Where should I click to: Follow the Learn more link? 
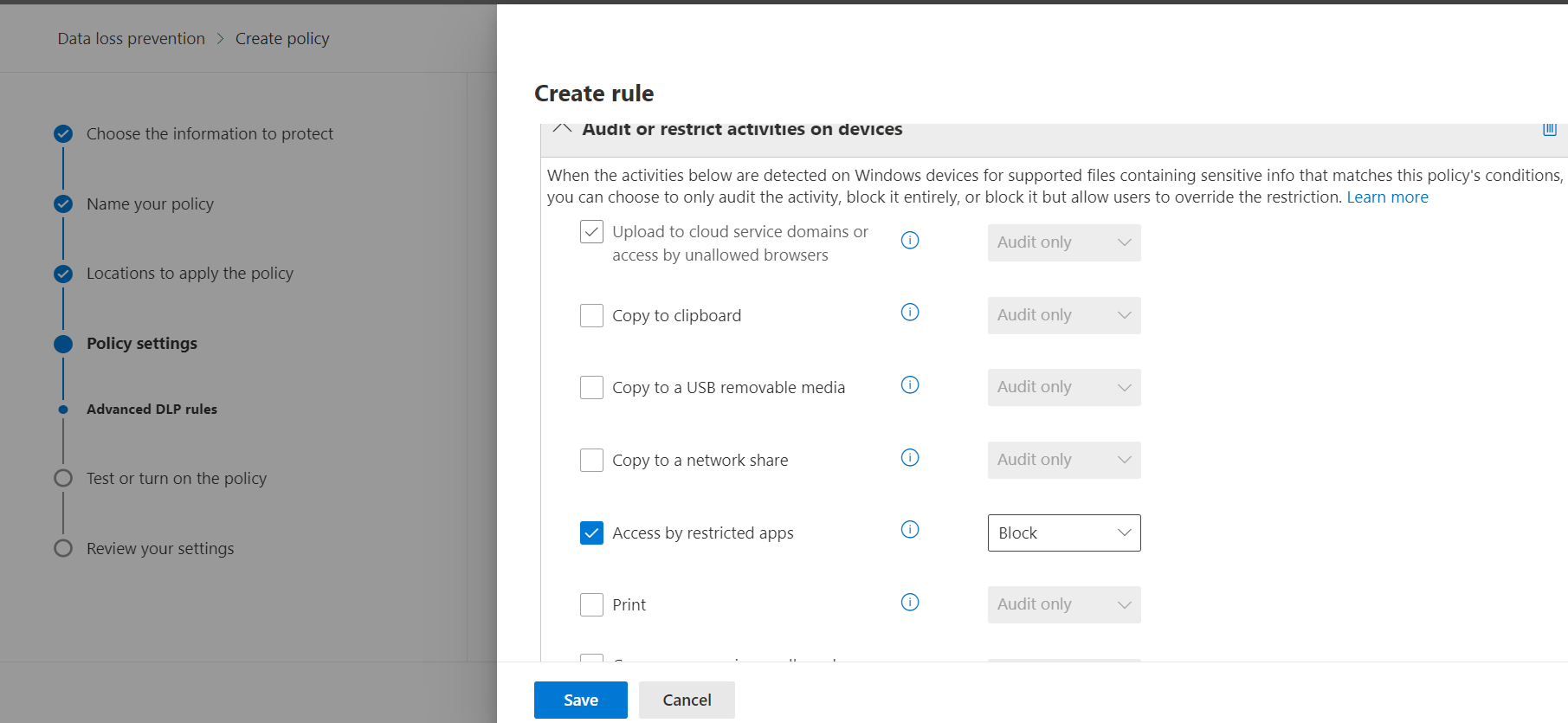click(x=1387, y=197)
